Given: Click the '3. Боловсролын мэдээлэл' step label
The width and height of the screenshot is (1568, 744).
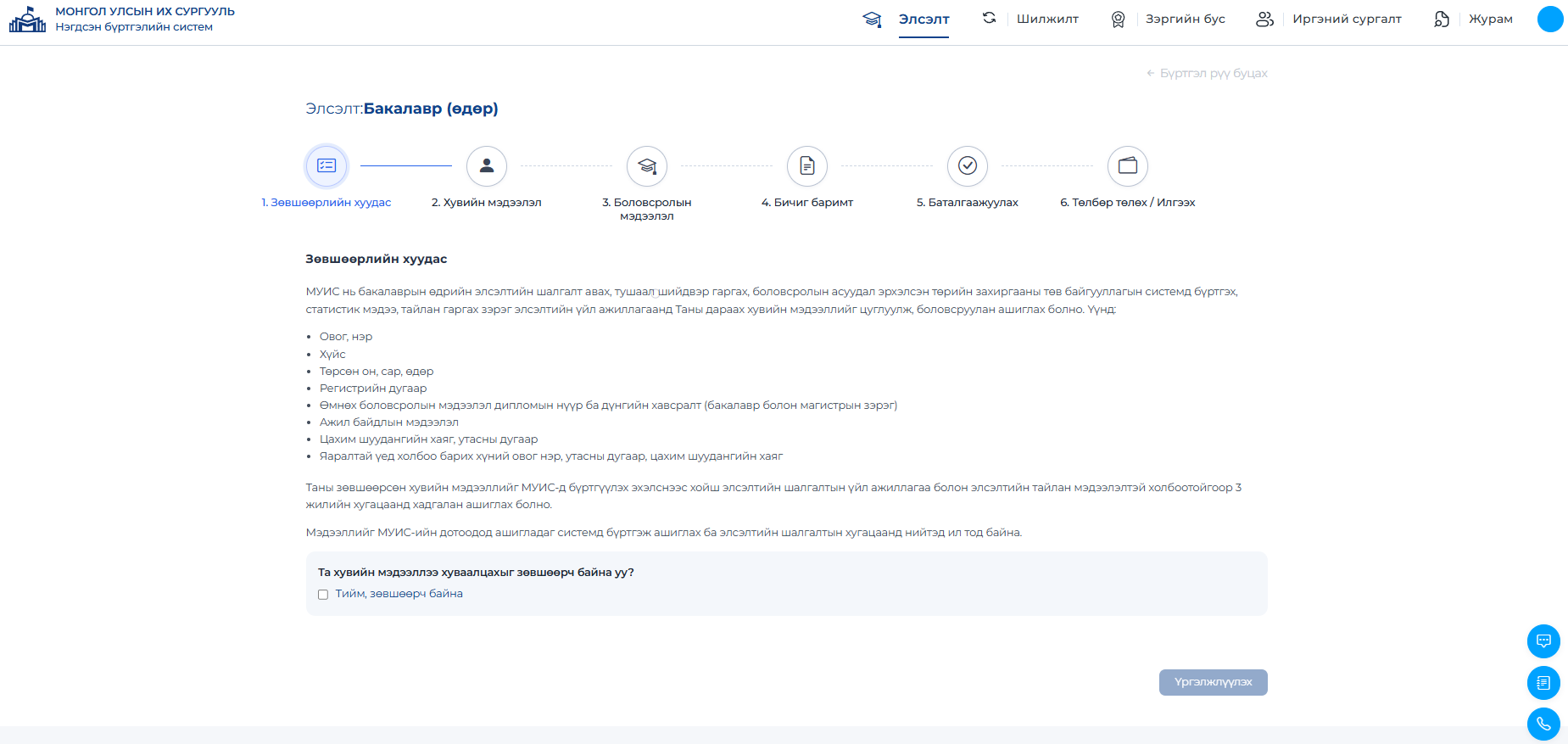Looking at the screenshot, I should pos(647,210).
